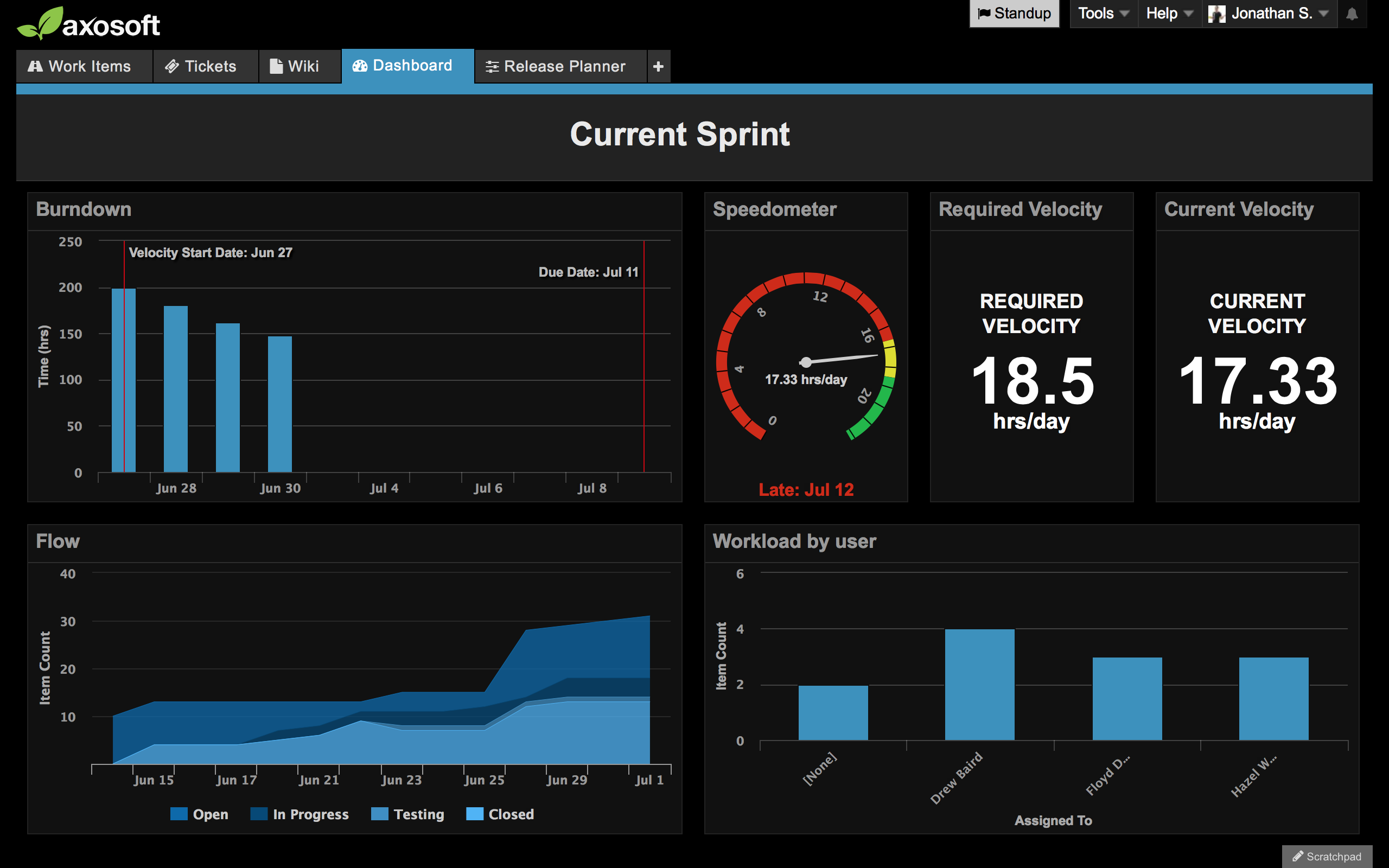The image size is (1389, 868).
Task: Open the Tickets tab
Action: (201, 67)
